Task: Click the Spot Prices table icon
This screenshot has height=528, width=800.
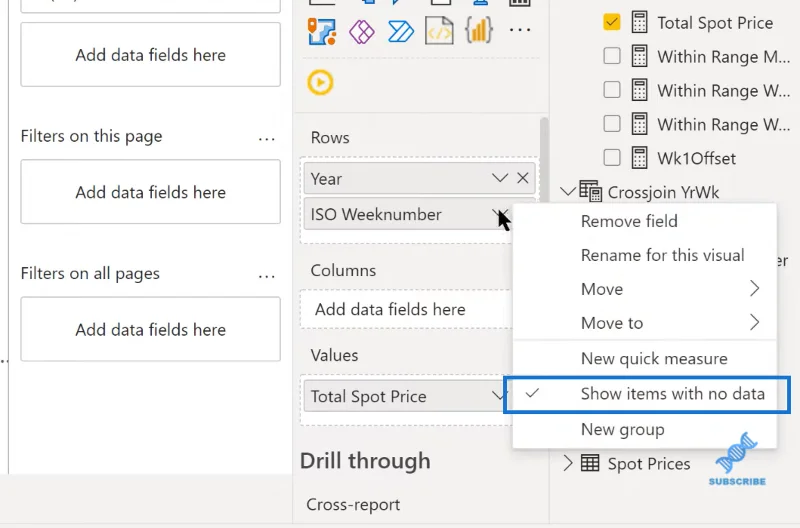Action: click(x=590, y=463)
